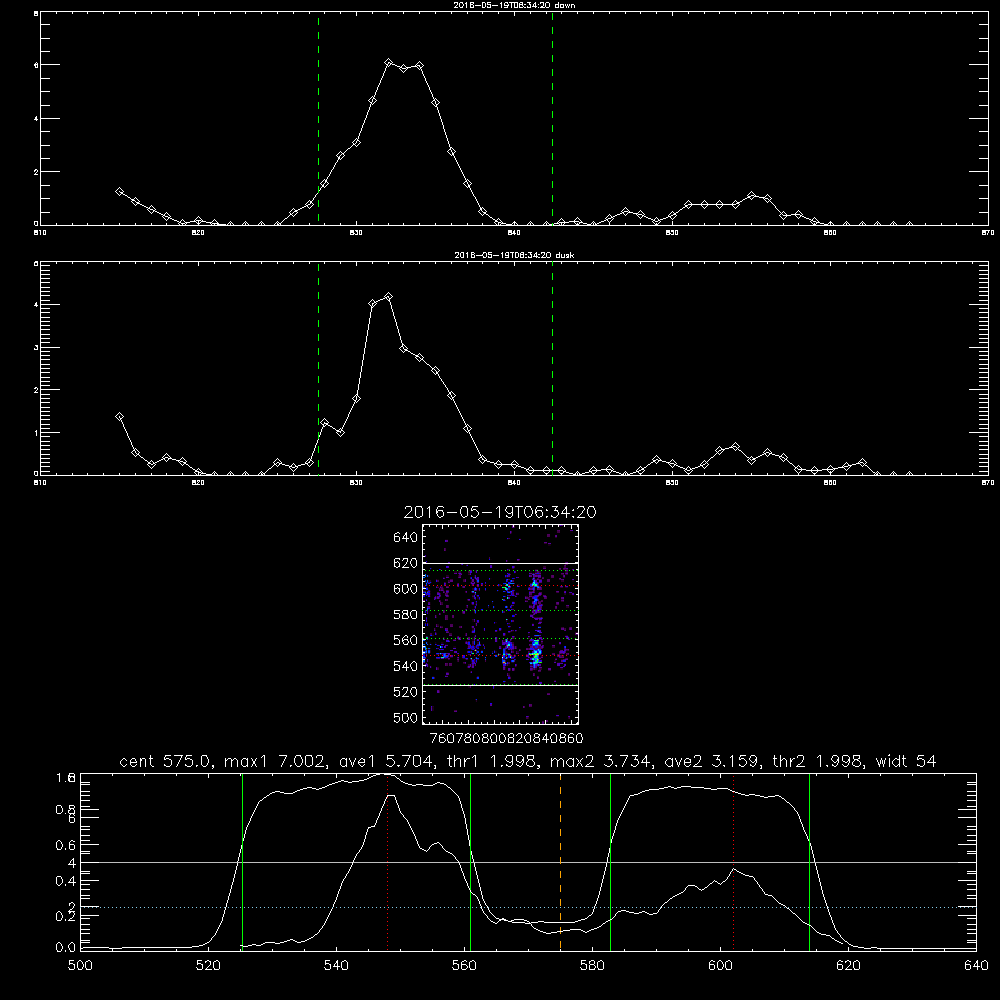The image size is (1000, 1000).
Task: Click the upper white horizontal line on heatmap
Action: 501,563
